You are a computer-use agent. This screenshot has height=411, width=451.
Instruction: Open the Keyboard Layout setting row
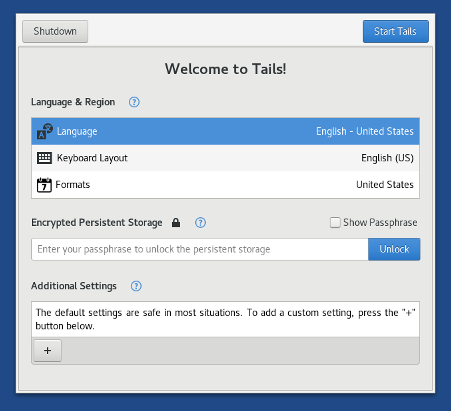point(225,158)
